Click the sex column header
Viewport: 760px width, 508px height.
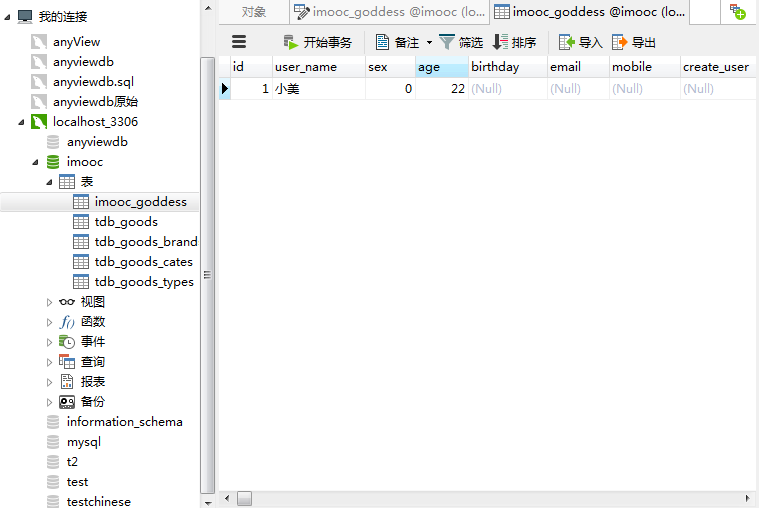pyautogui.click(x=390, y=67)
